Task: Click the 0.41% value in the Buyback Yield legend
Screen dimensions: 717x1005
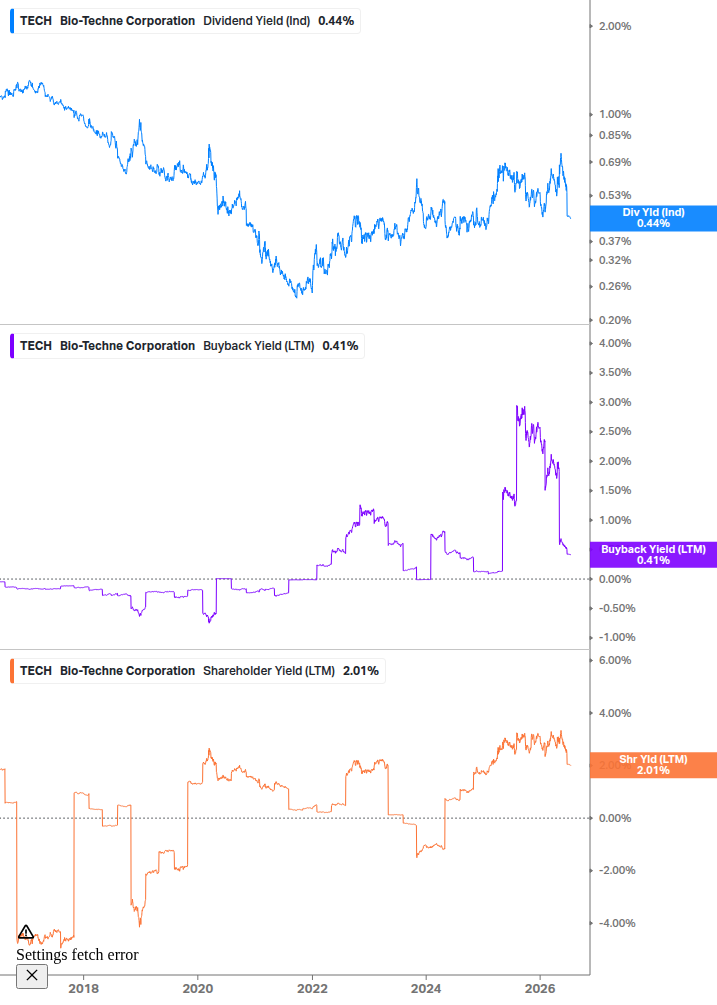Action: [x=340, y=345]
